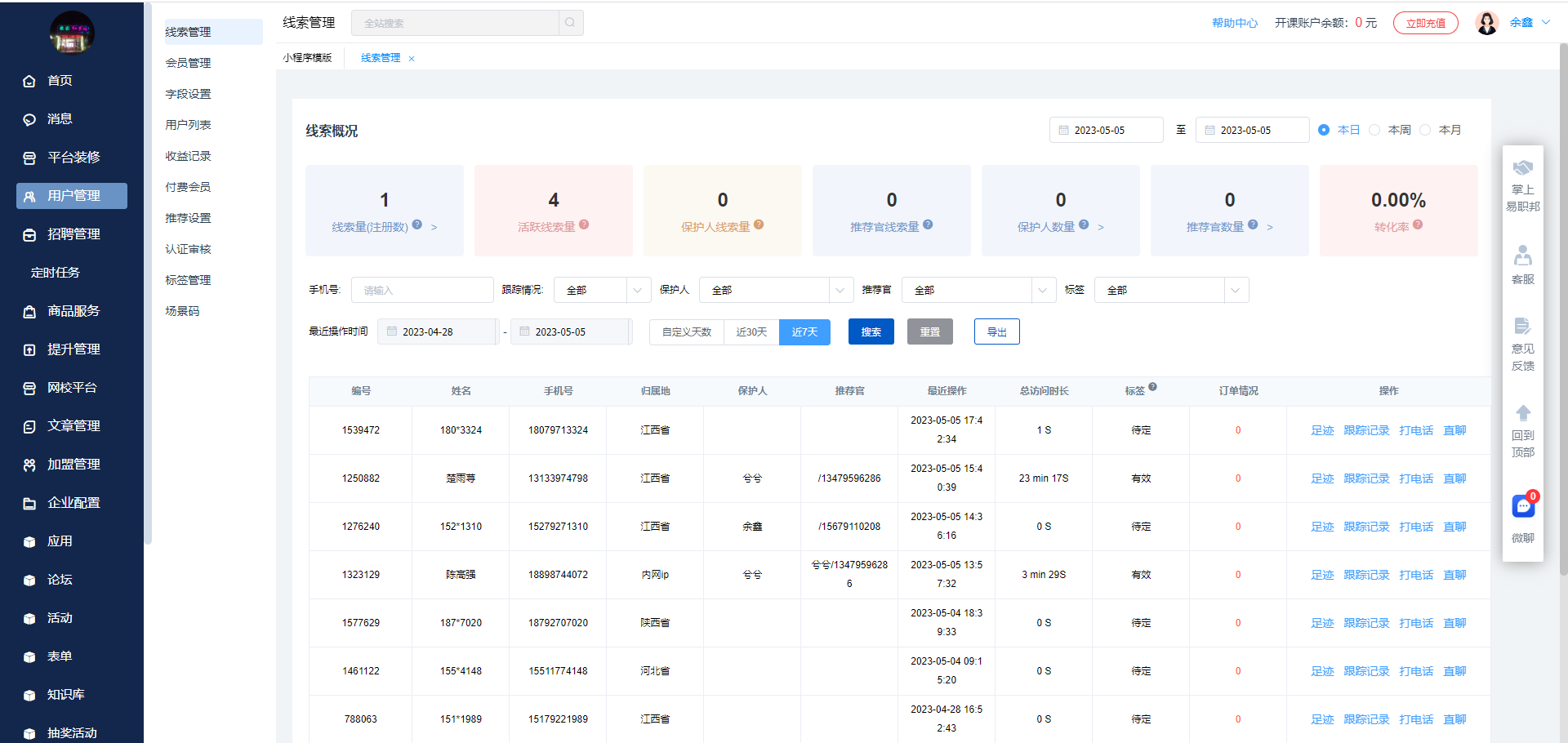Open the 首页 home icon in sidebar
This screenshot has height=743, width=1568.
(x=29, y=81)
